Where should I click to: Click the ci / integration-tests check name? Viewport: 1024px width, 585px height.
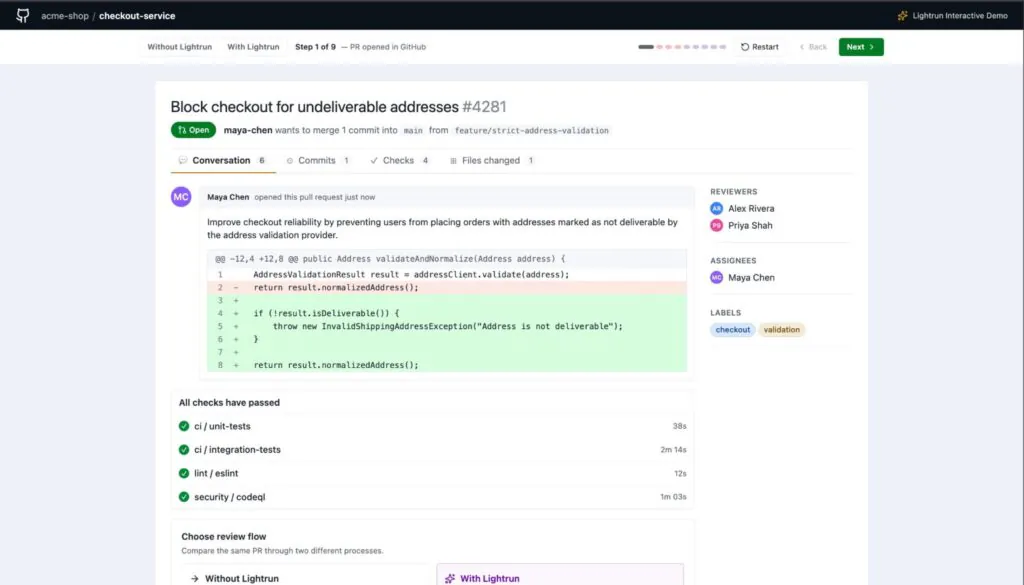tap(237, 450)
